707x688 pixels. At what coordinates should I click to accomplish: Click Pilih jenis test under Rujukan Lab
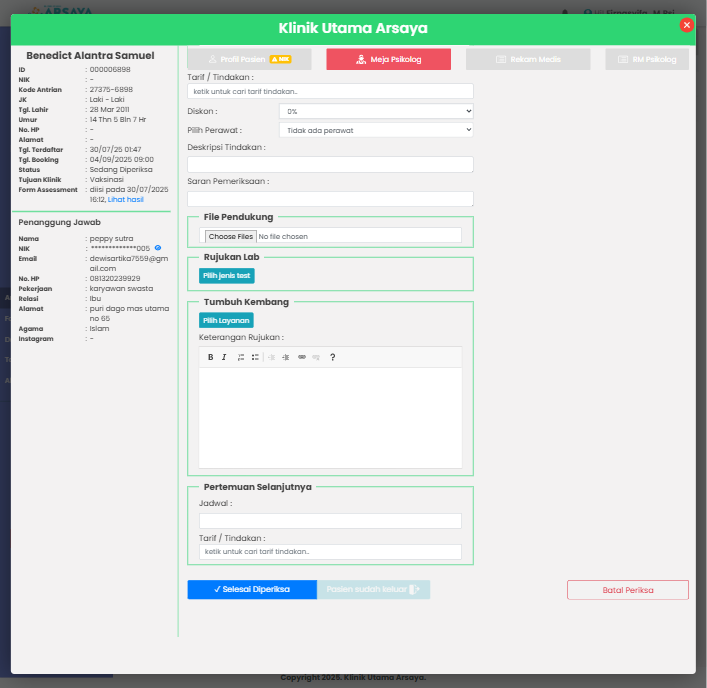pos(227,276)
